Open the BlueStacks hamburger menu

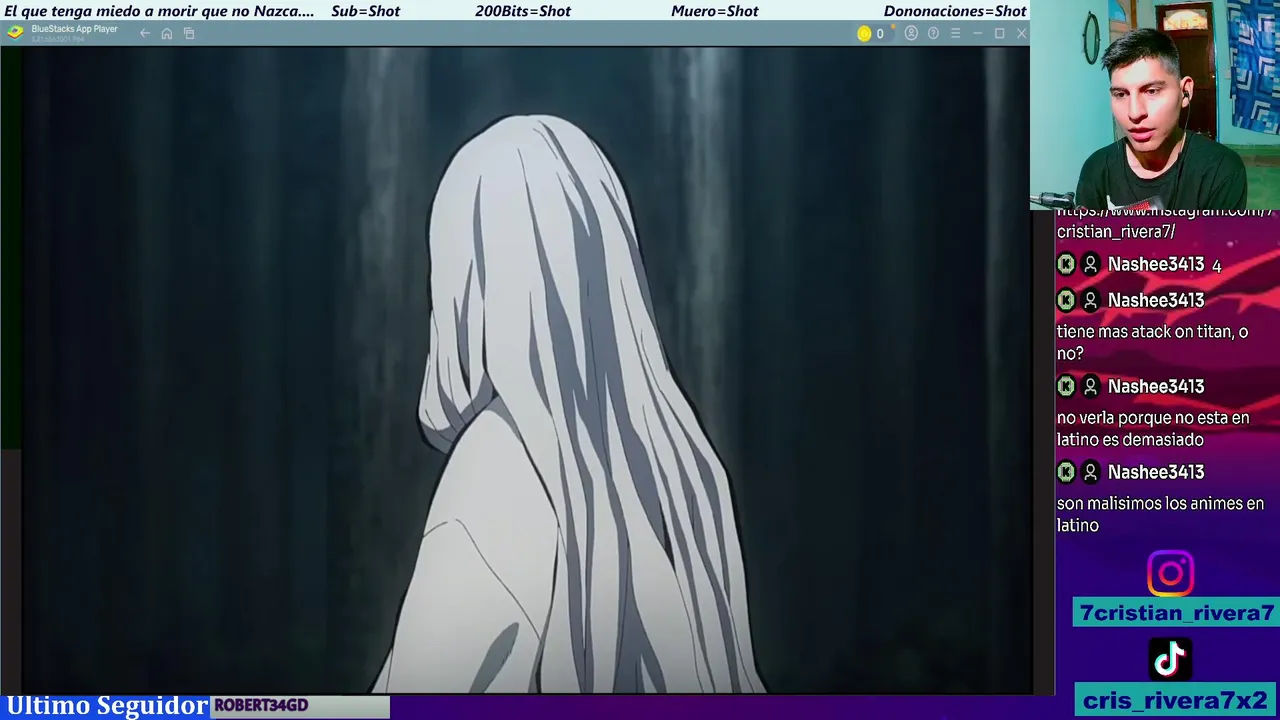pos(955,34)
